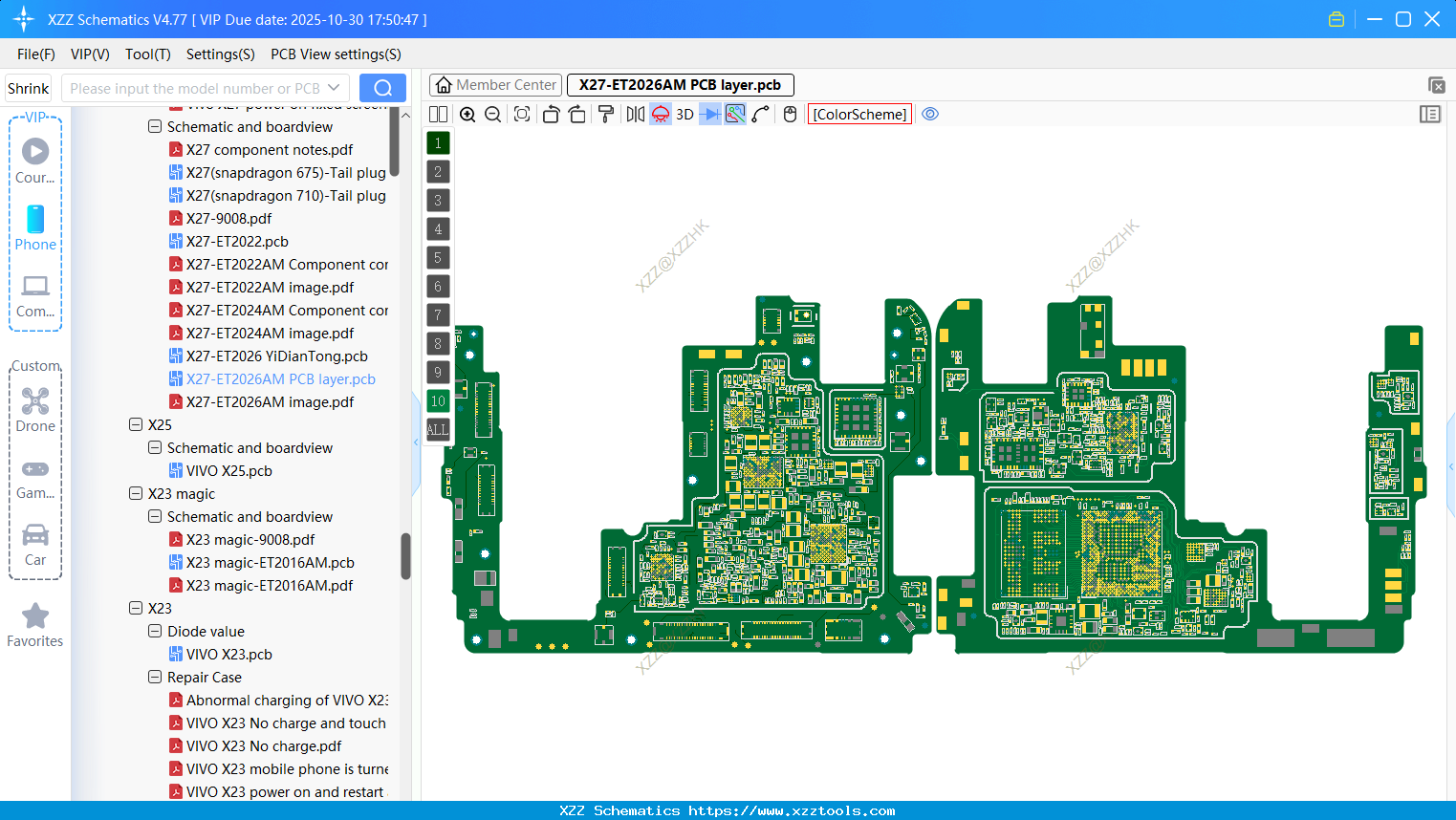This screenshot has width=1456, height=820.
Task: Click the rotate right toolbar icon
Action: coord(577,114)
